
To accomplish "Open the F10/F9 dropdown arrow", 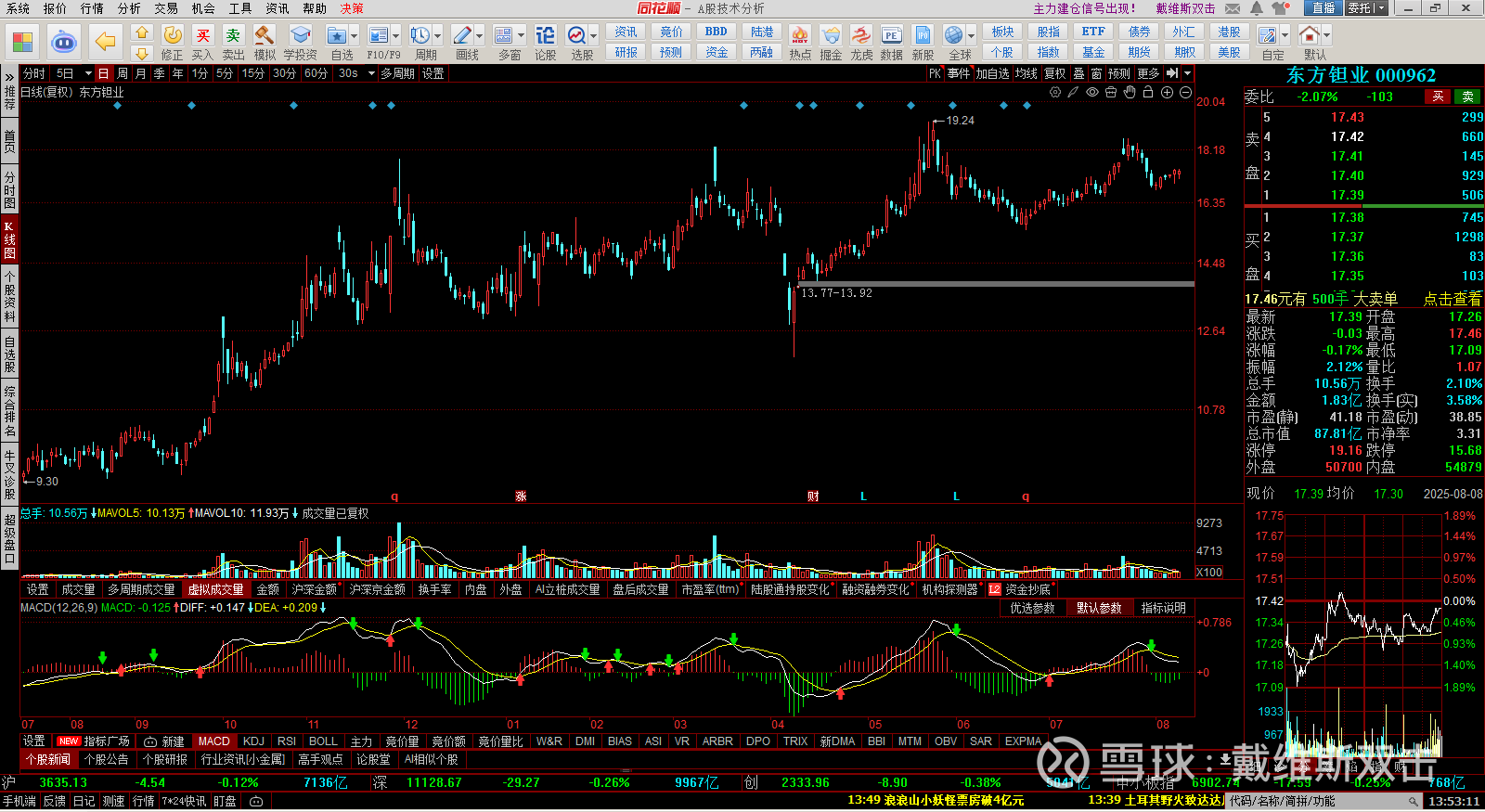I will pos(396,36).
